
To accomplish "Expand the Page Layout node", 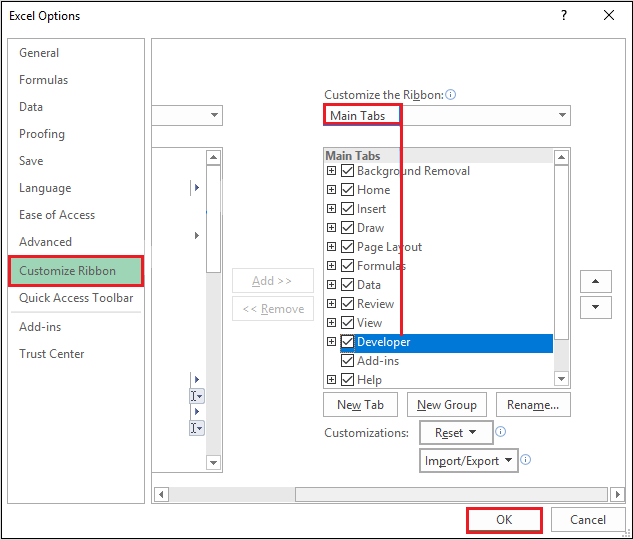I will pyautogui.click(x=331, y=247).
